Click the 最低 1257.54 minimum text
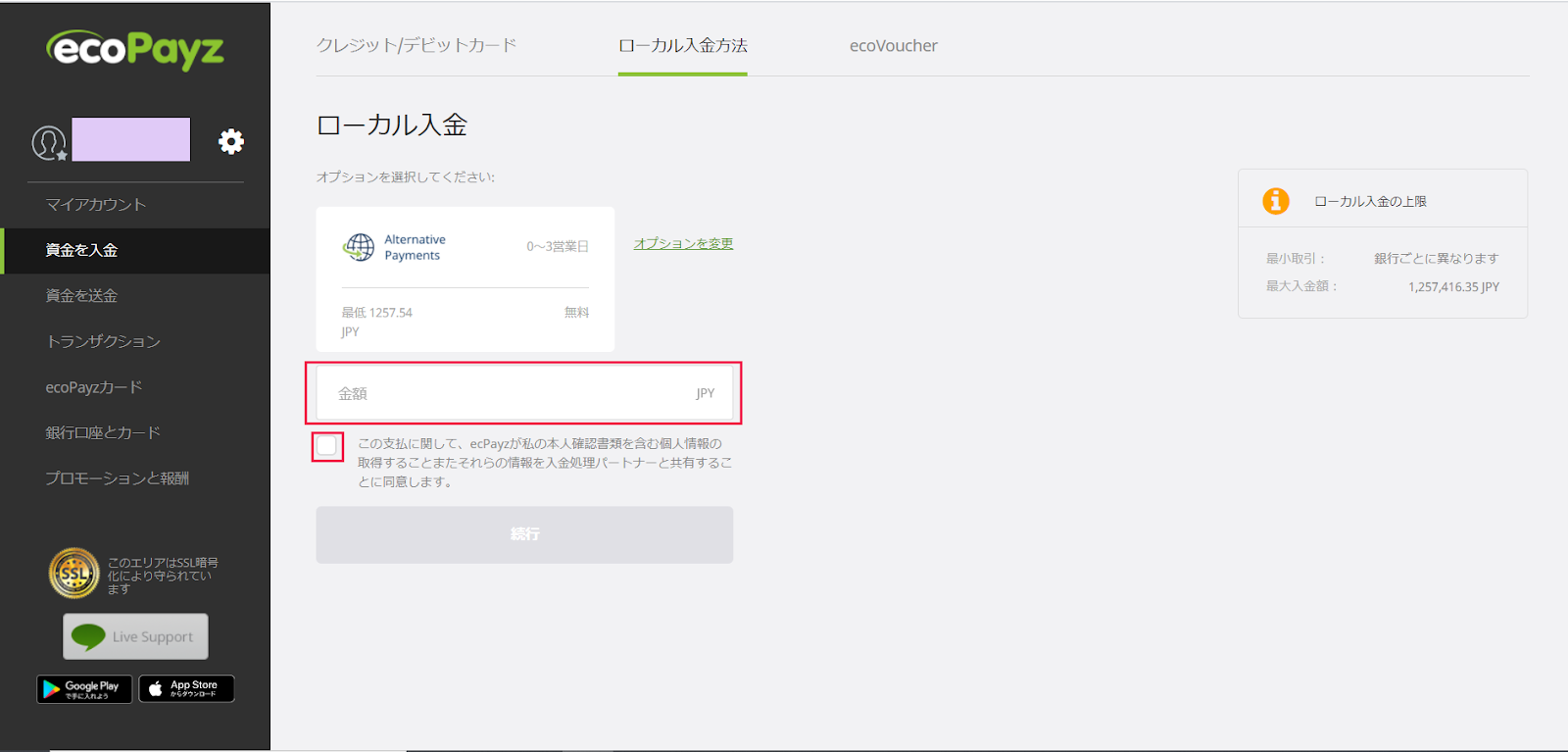1568x752 pixels. [377, 312]
